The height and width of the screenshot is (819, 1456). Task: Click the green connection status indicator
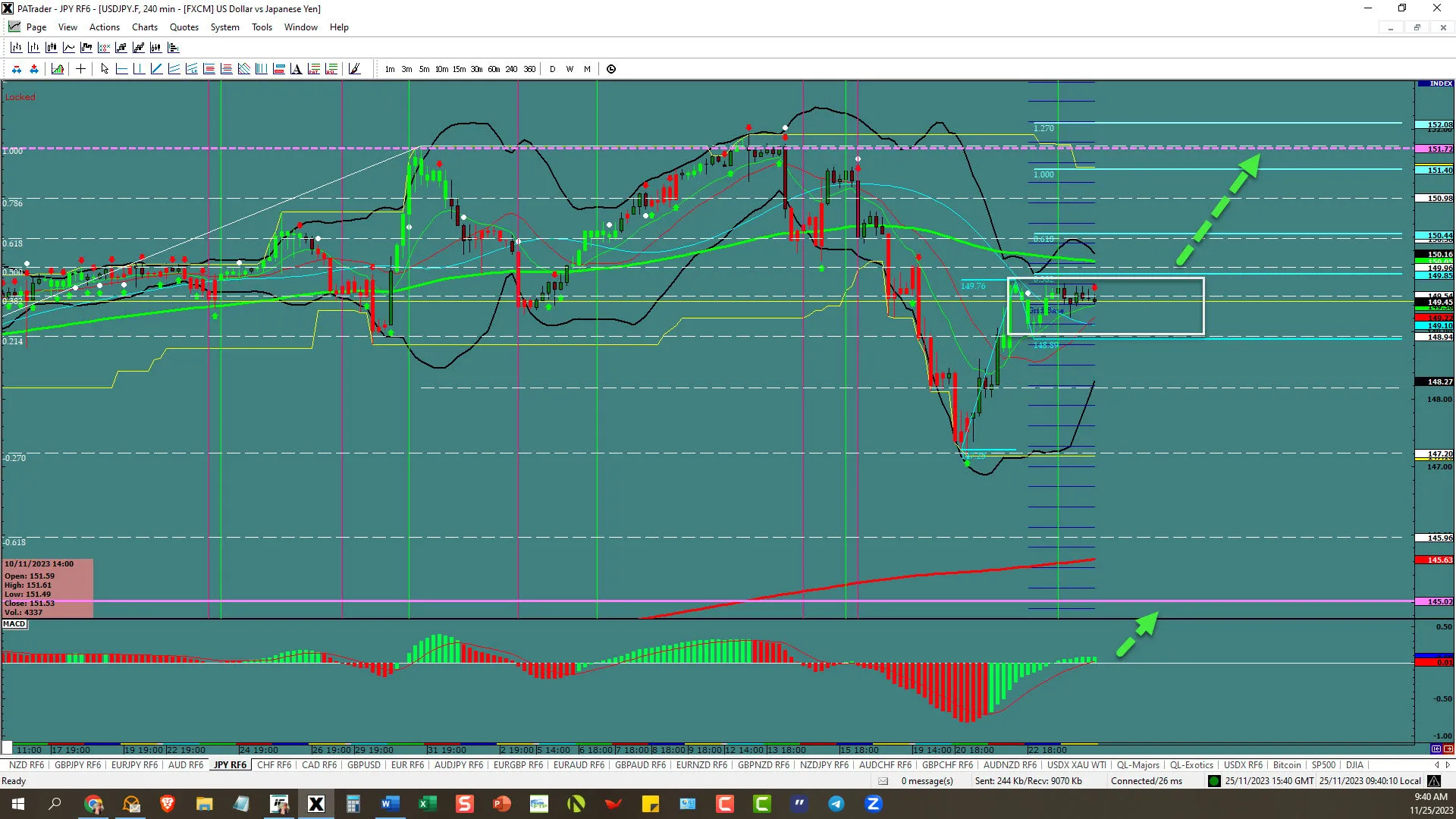pos(1214,781)
